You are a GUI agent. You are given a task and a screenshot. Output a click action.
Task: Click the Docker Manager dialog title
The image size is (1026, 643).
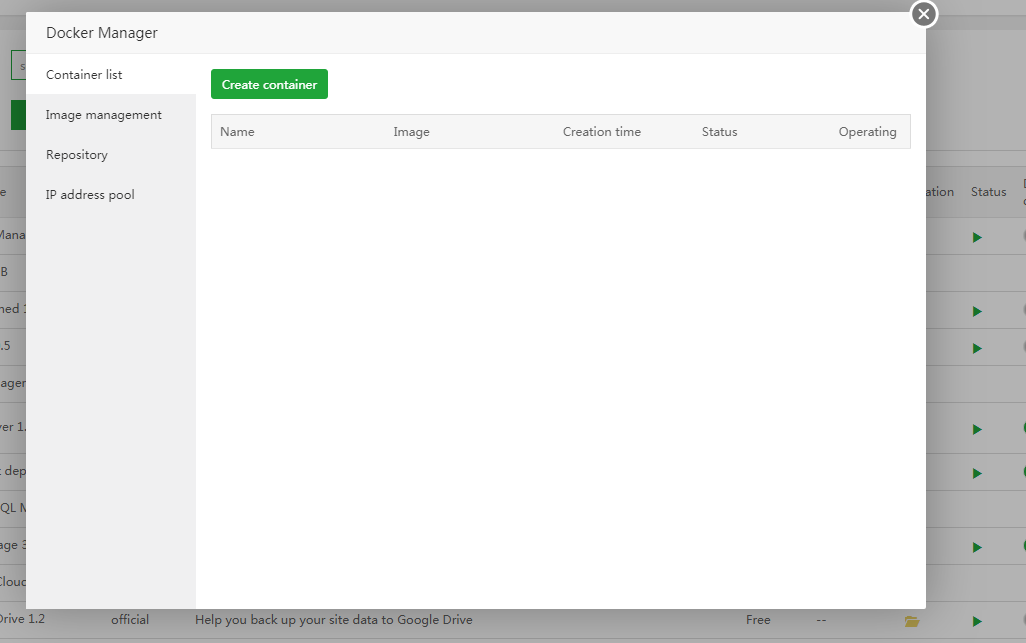click(101, 33)
